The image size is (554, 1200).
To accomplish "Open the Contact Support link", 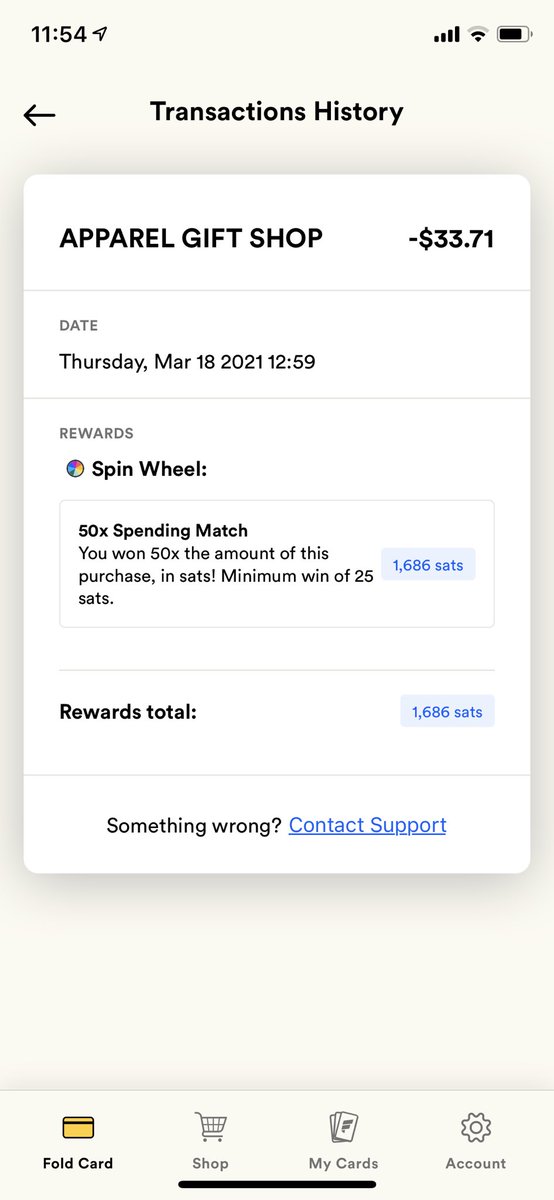I will pyautogui.click(x=367, y=825).
